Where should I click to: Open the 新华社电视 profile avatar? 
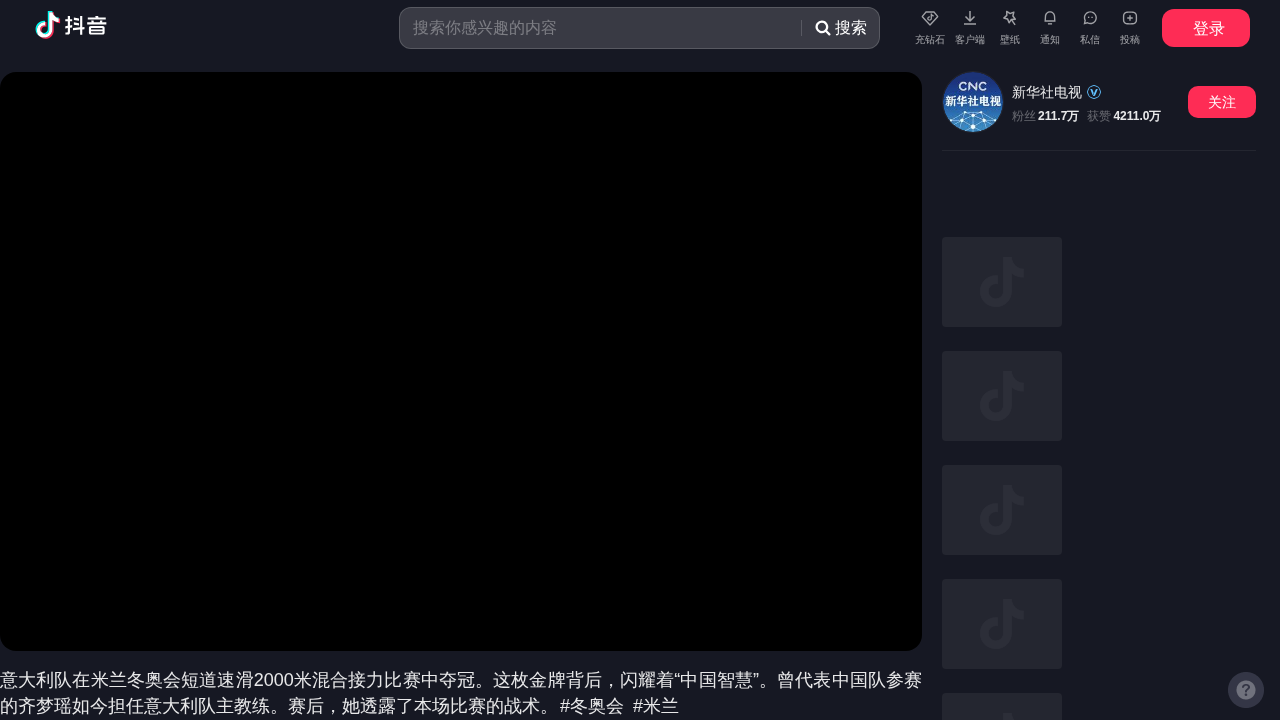click(x=972, y=102)
